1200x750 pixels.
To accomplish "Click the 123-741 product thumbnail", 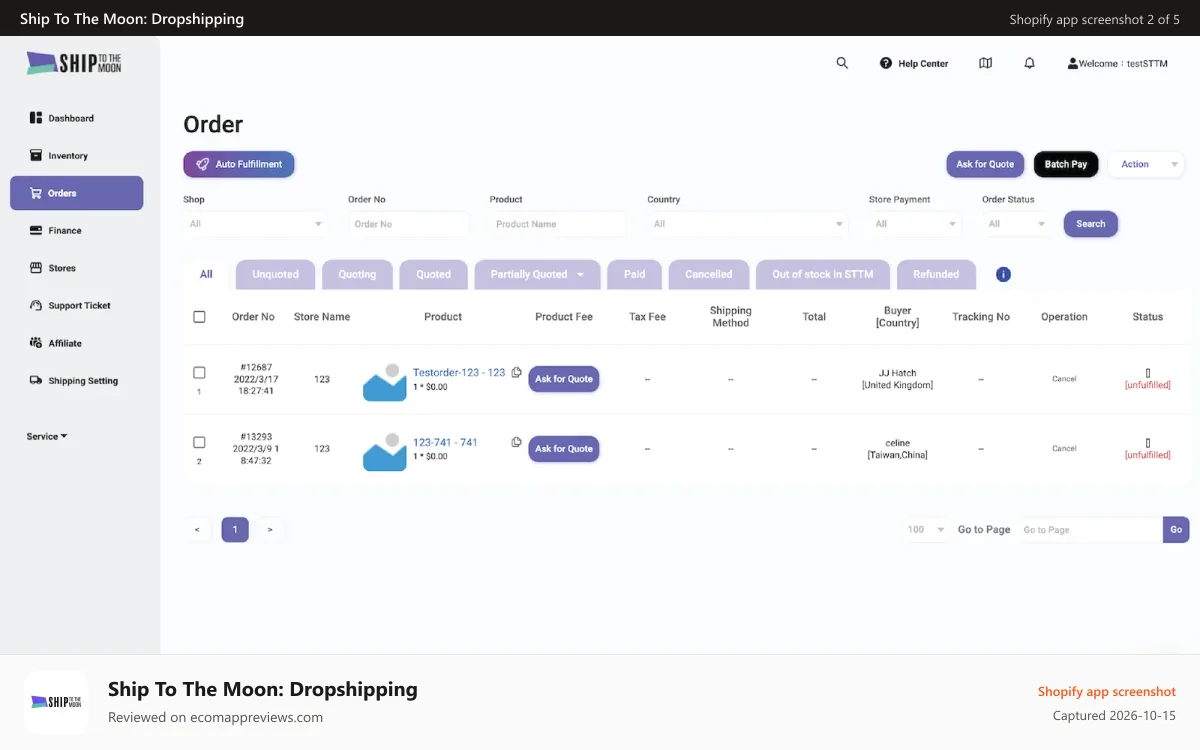I will click(x=384, y=452).
